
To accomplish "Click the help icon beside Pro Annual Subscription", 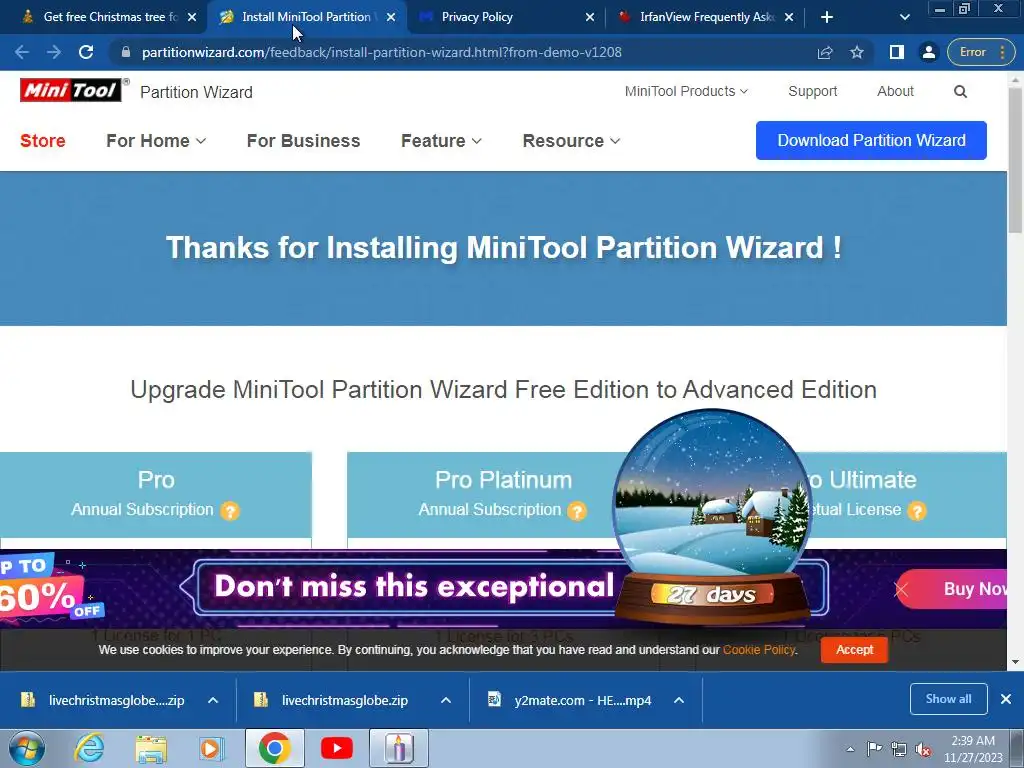I will [230, 511].
